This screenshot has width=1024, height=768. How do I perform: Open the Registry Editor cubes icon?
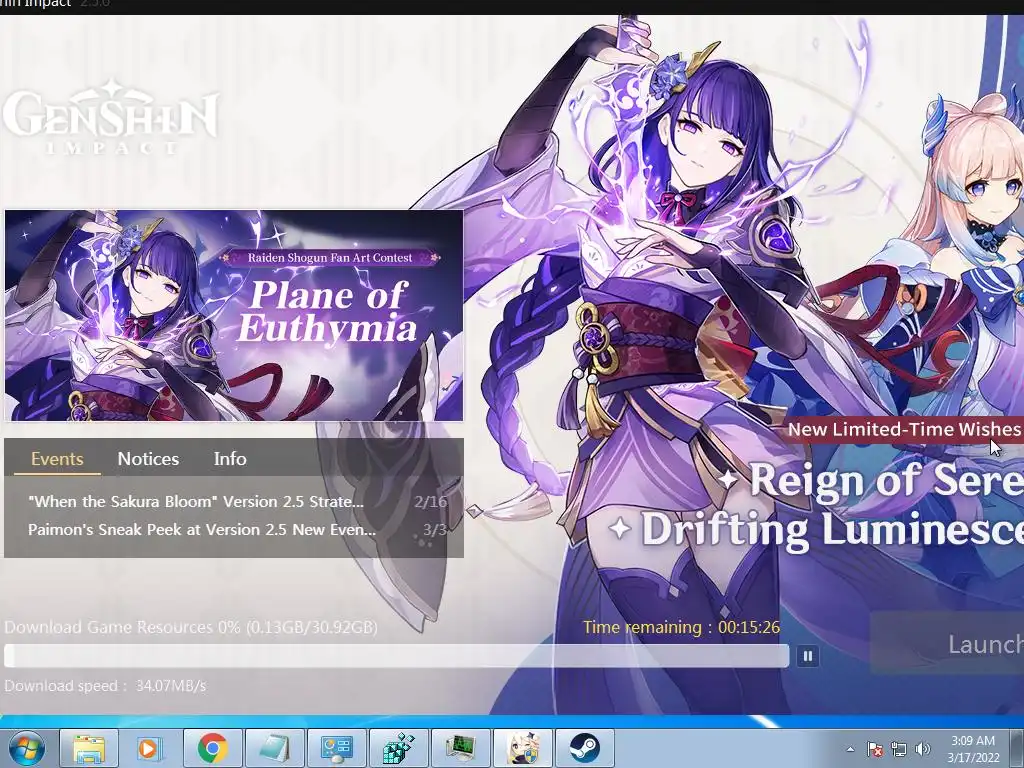(x=398, y=748)
